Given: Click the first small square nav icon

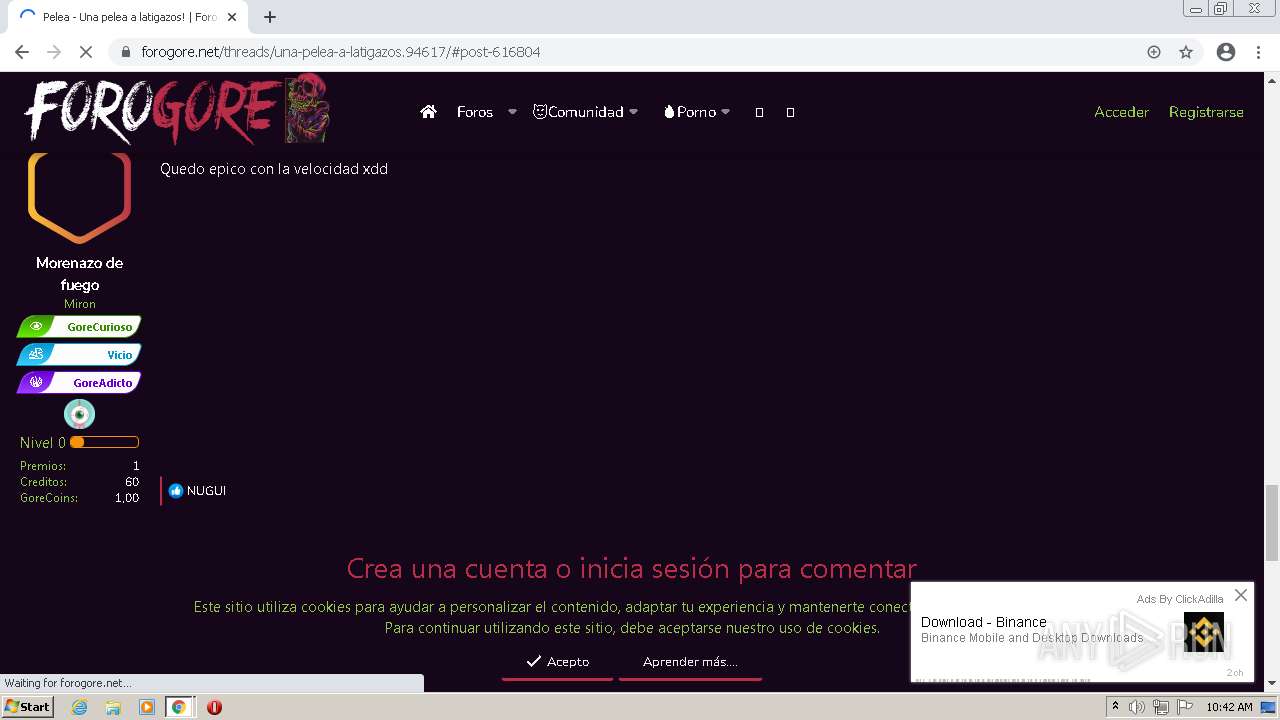Looking at the screenshot, I should [759, 112].
